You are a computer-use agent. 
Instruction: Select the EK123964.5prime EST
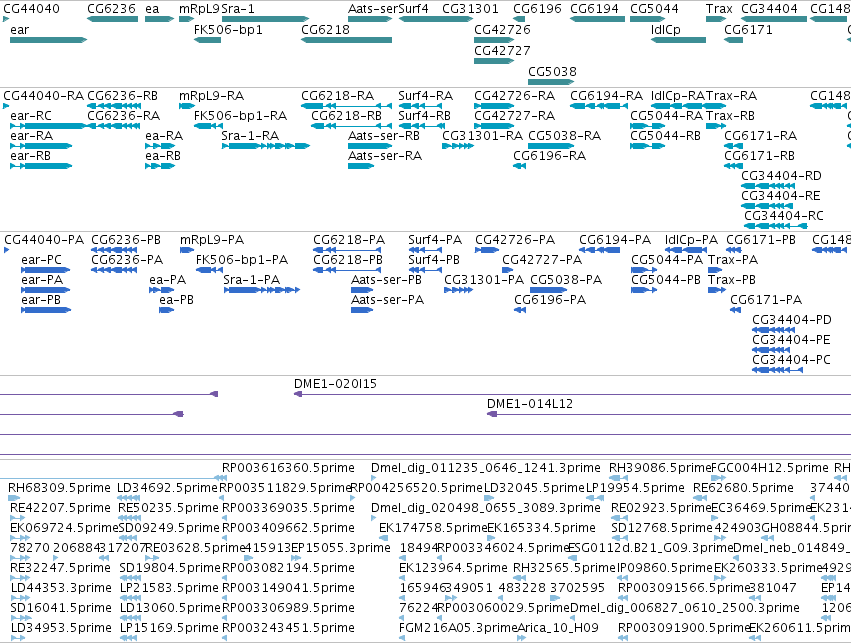tap(402, 577)
